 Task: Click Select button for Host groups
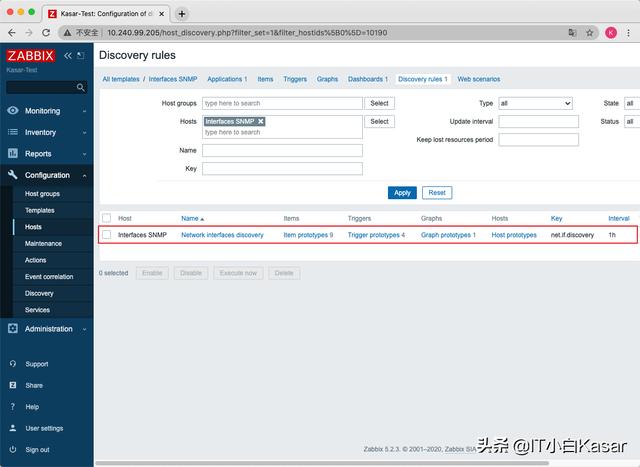pos(379,103)
